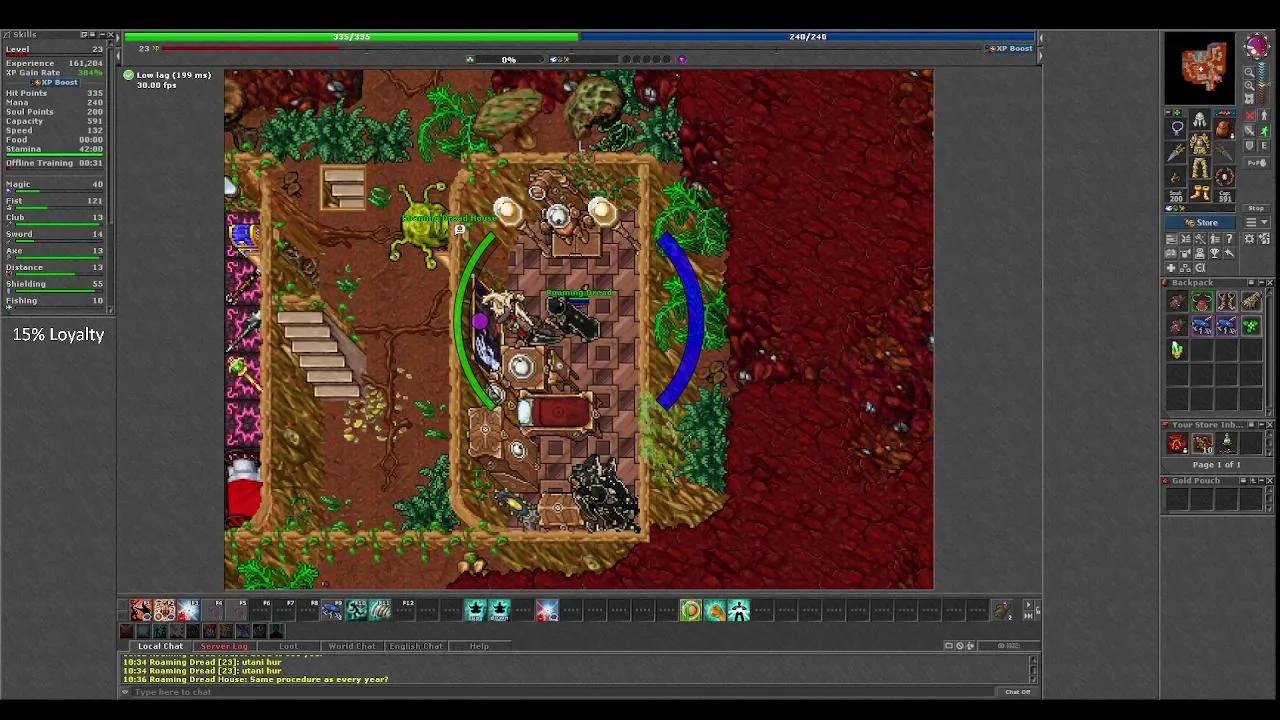Open the inventory options dropdown menu
The height and width of the screenshot is (720, 1280).
point(1257,222)
